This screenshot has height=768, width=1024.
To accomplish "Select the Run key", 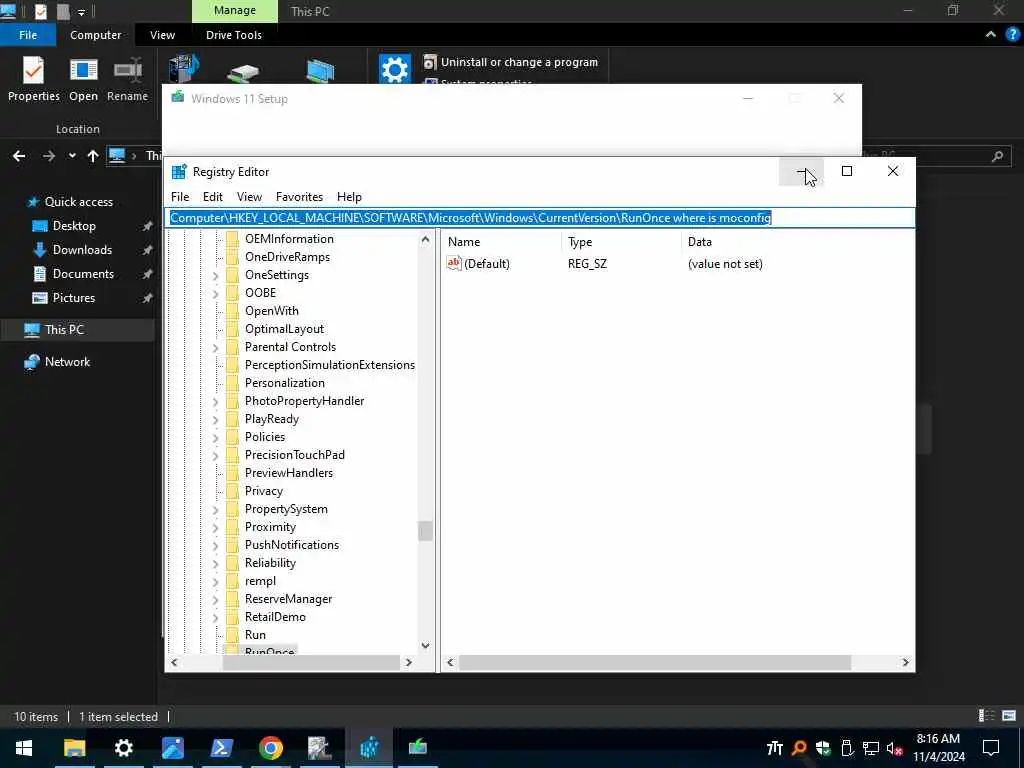I will [255, 635].
